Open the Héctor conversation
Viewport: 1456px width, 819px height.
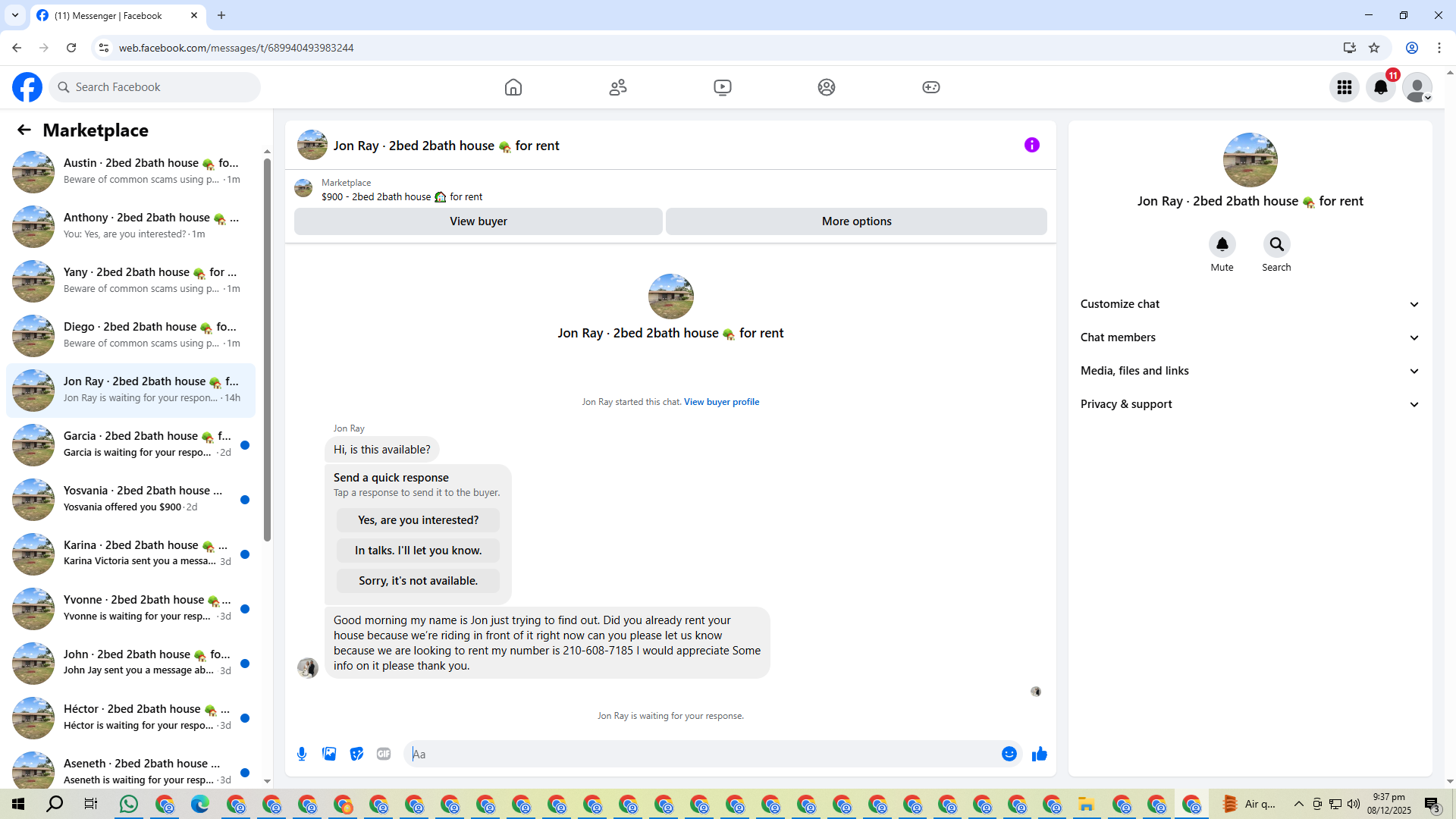click(131, 718)
